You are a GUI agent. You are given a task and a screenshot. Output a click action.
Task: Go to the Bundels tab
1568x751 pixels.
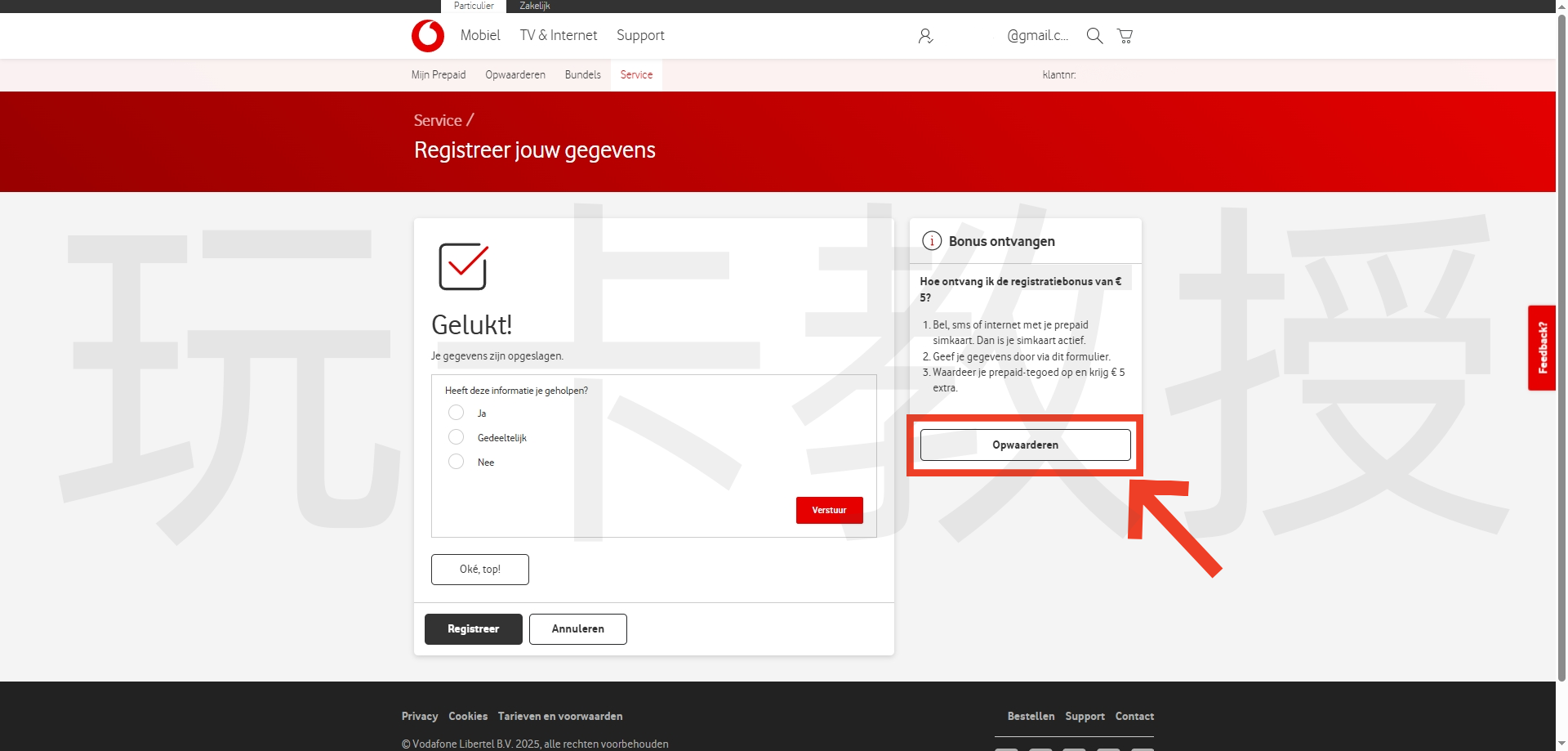click(x=582, y=74)
